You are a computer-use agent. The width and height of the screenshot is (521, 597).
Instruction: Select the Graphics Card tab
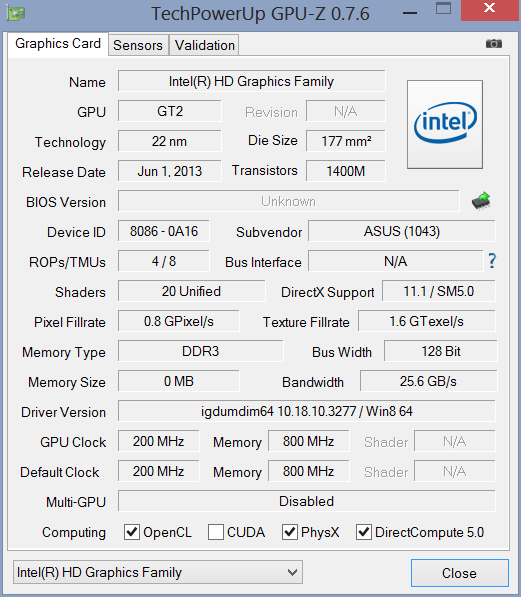[58, 44]
